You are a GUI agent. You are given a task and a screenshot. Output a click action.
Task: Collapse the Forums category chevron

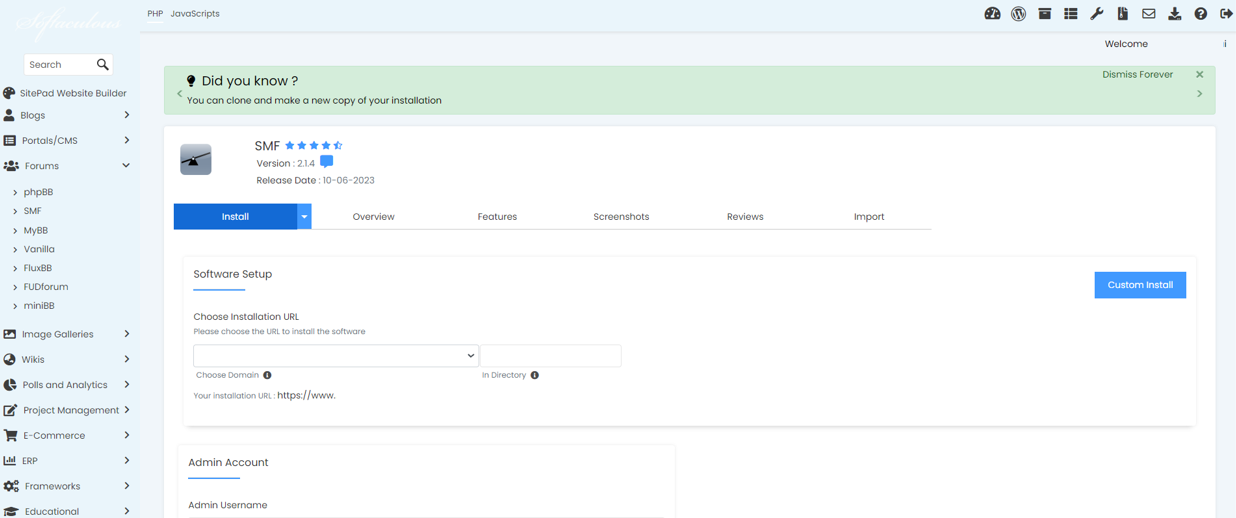click(126, 166)
